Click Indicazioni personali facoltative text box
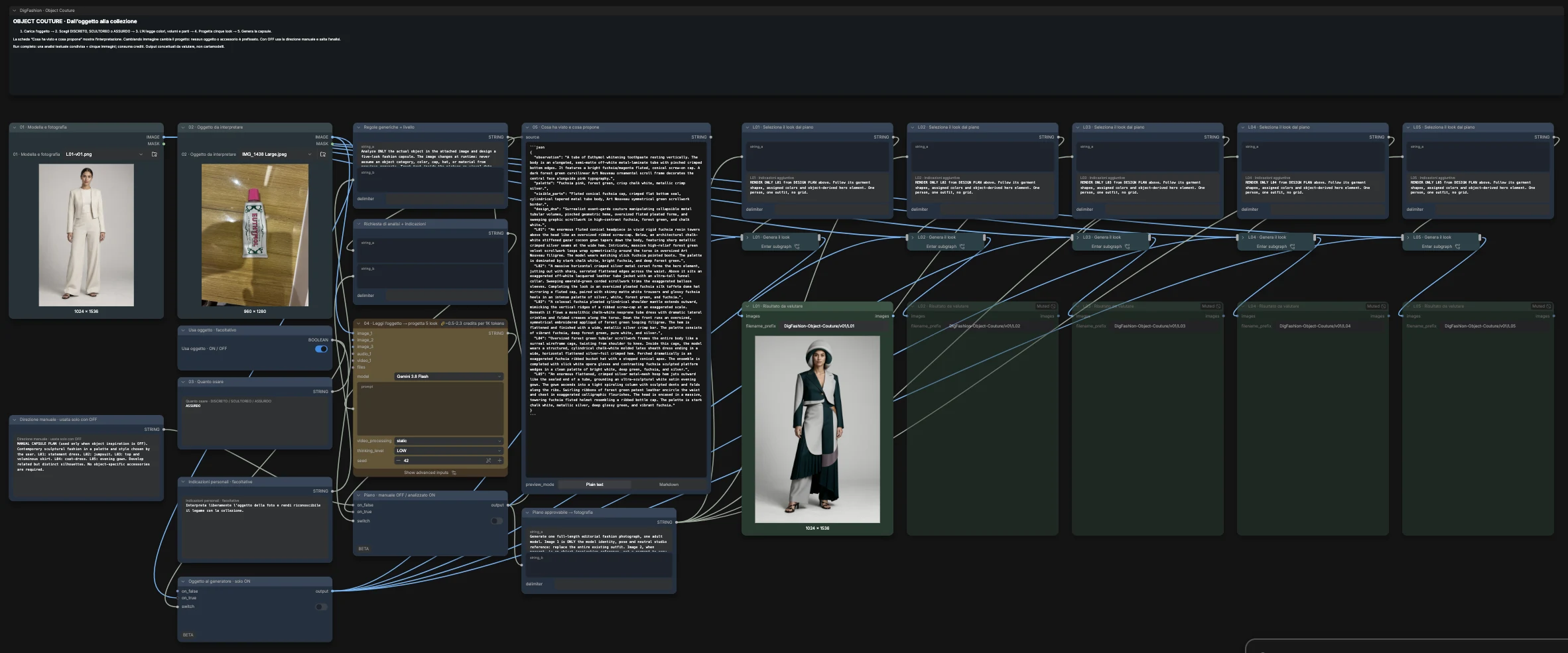The height and width of the screenshot is (653, 1568). point(255,528)
